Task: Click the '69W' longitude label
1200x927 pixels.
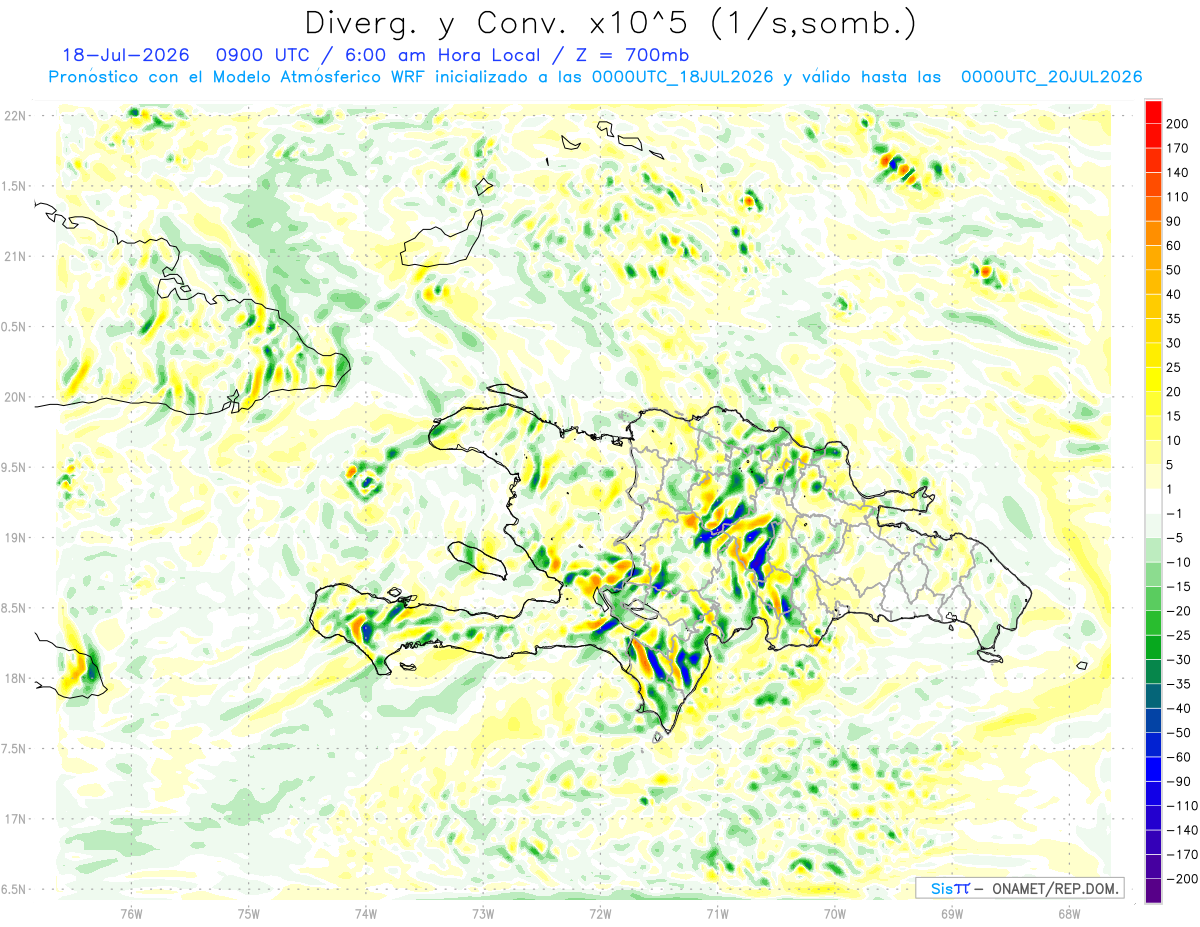Action: tap(952, 913)
